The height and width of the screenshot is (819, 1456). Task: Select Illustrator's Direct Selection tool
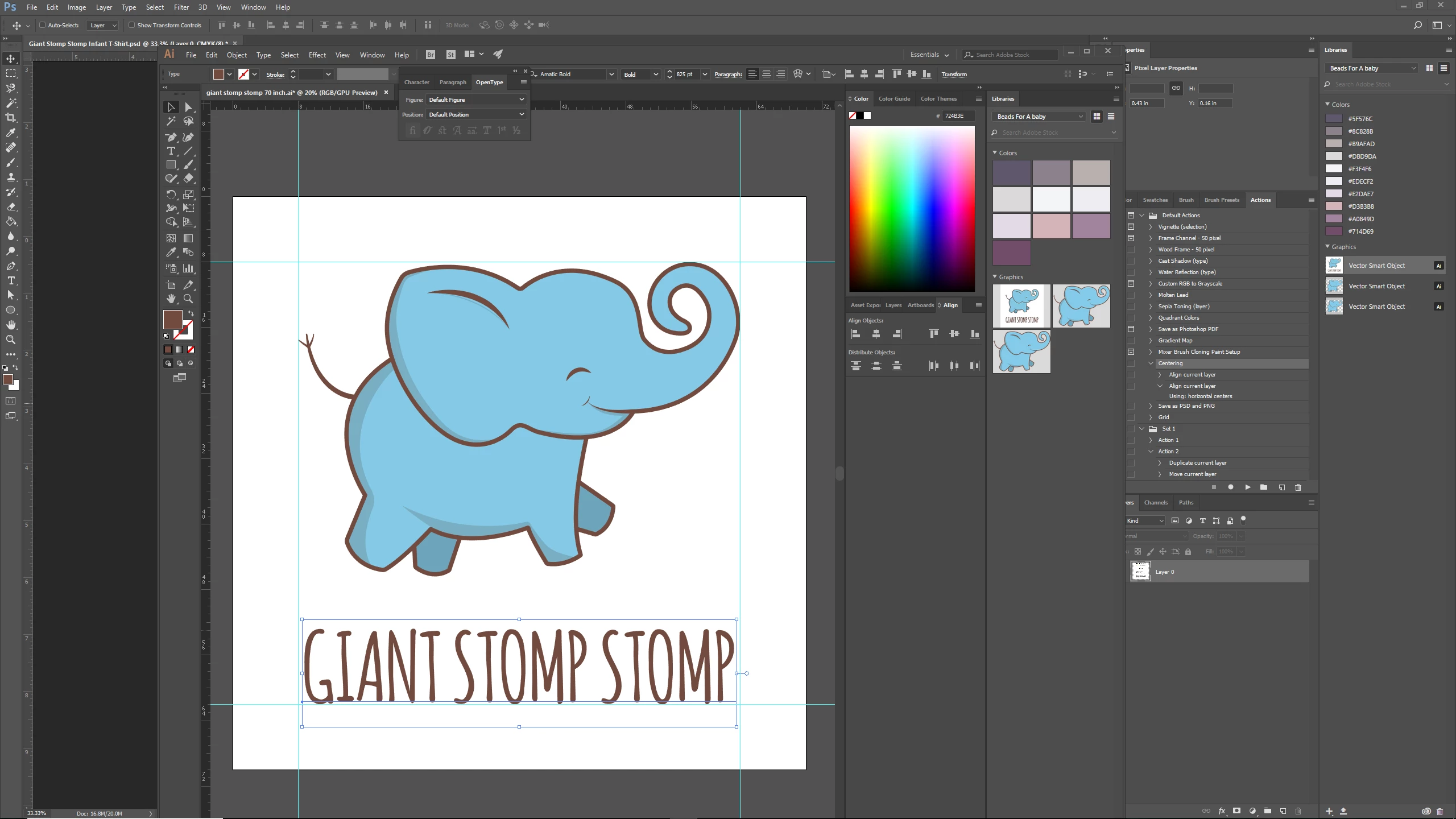188,107
